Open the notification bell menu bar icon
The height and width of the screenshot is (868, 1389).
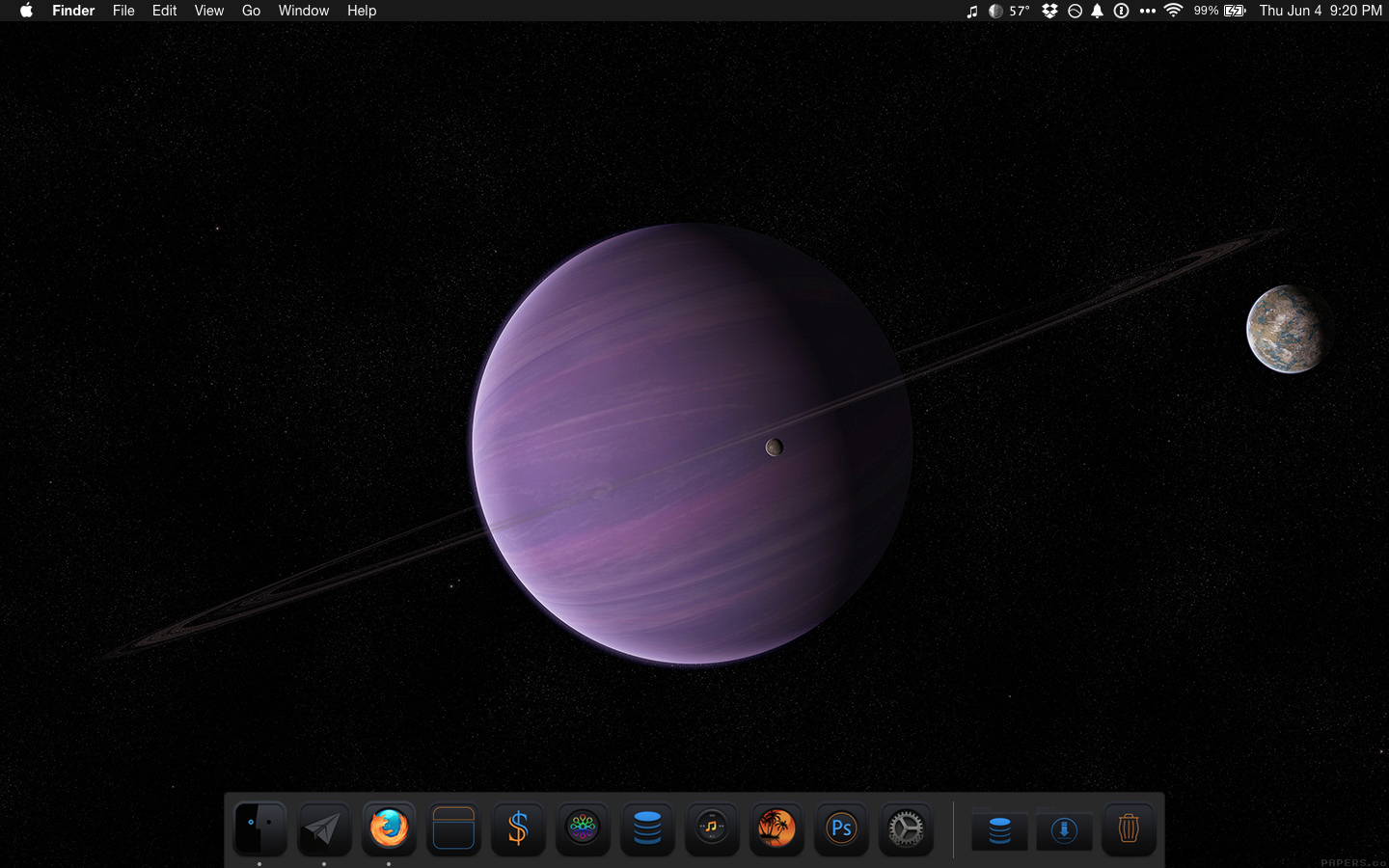1097,11
